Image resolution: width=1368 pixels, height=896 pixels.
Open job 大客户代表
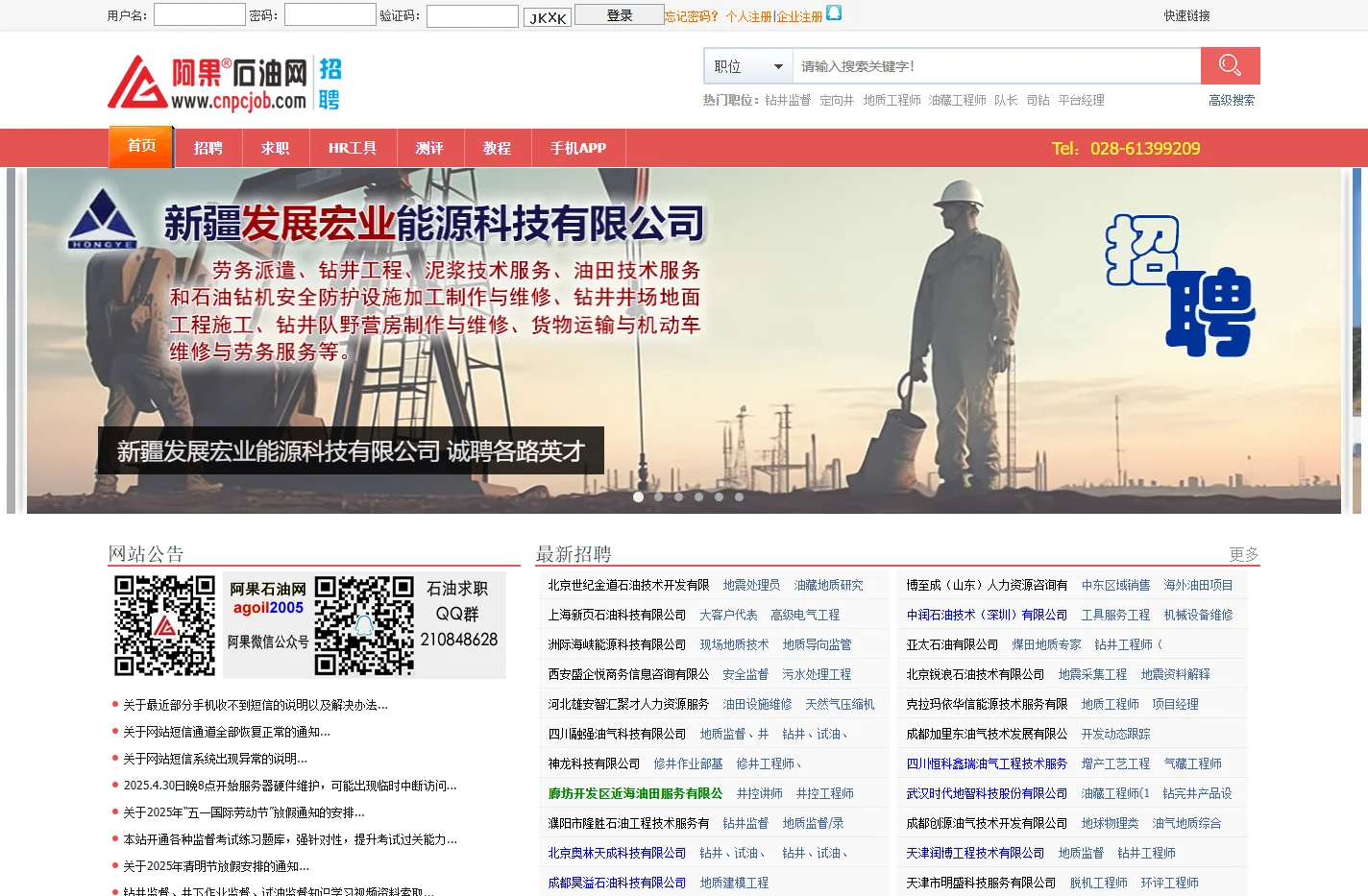[x=728, y=615]
